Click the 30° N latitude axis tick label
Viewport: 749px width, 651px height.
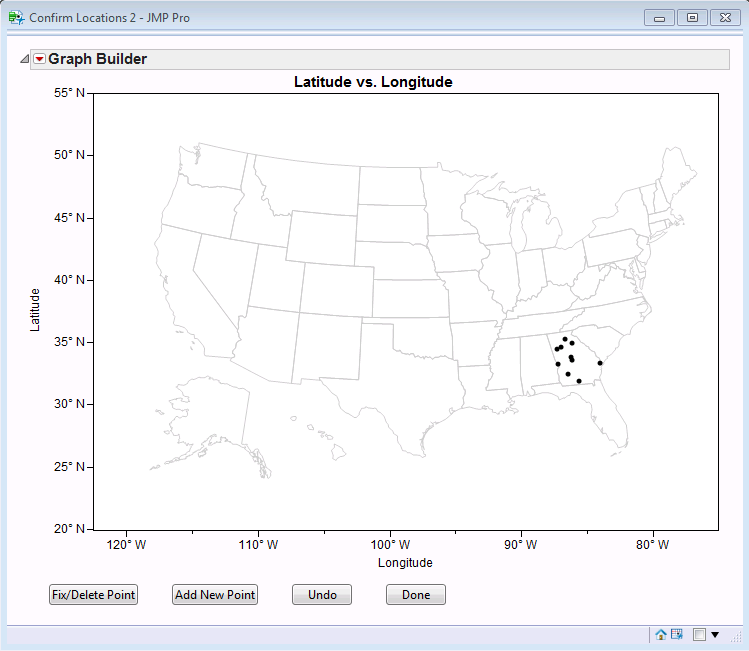tap(69, 404)
